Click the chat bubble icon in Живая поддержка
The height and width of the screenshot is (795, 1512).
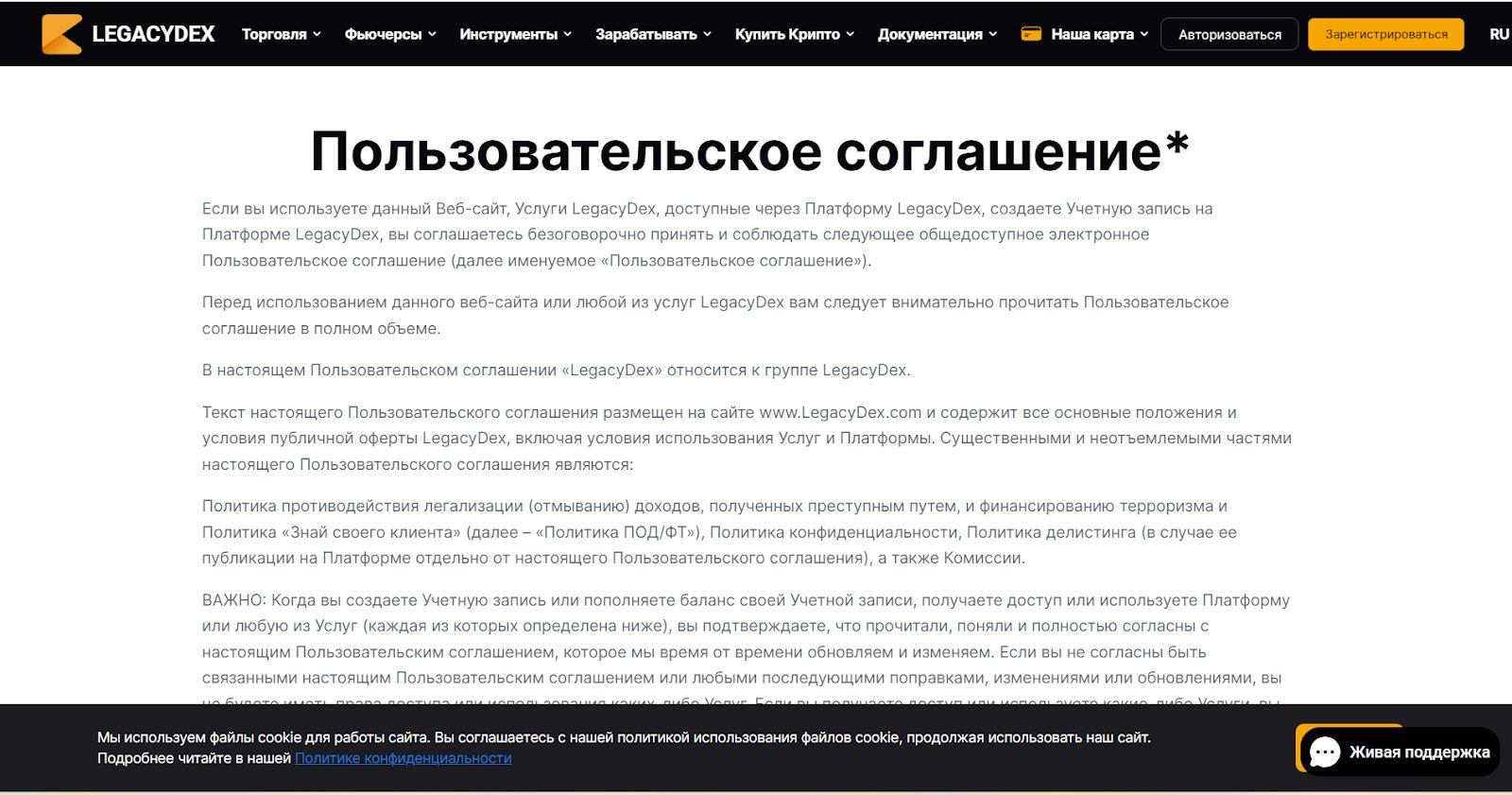1325,752
